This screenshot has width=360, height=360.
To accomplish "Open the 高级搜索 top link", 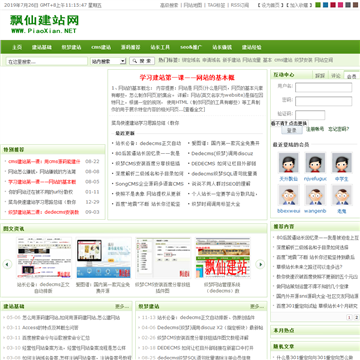I will point(169,5).
